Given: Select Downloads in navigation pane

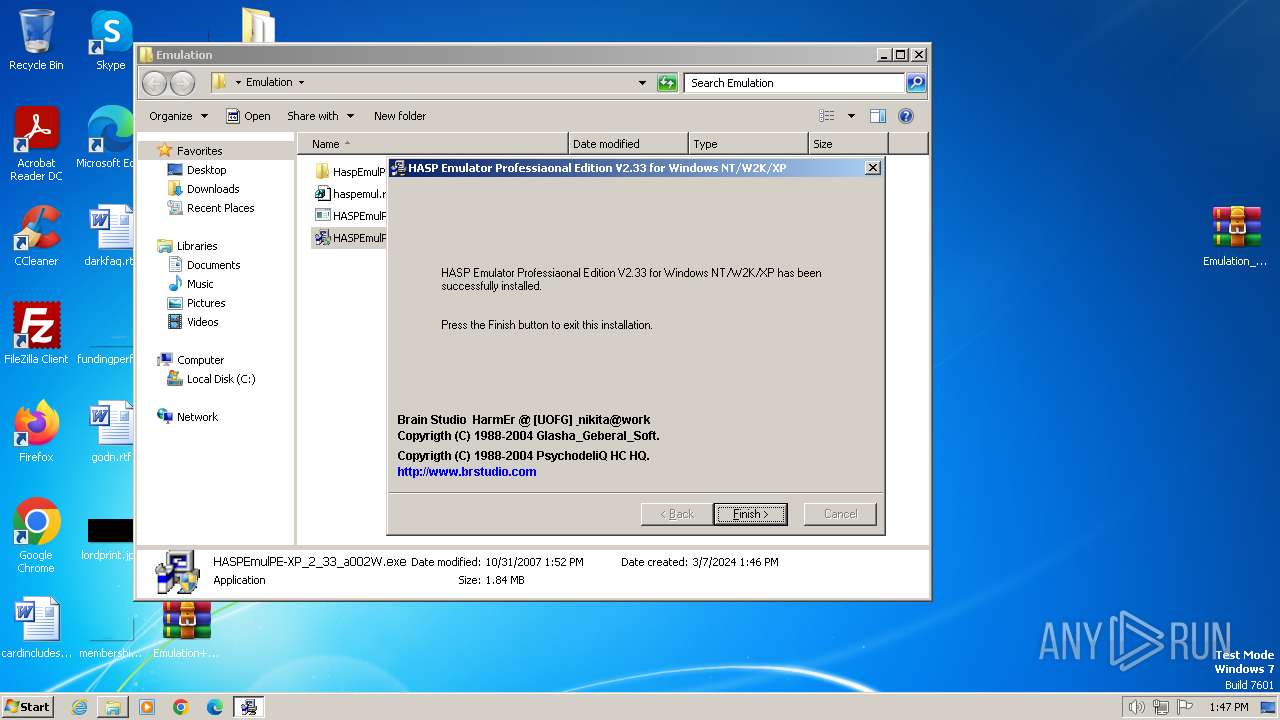Looking at the screenshot, I should [x=212, y=189].
